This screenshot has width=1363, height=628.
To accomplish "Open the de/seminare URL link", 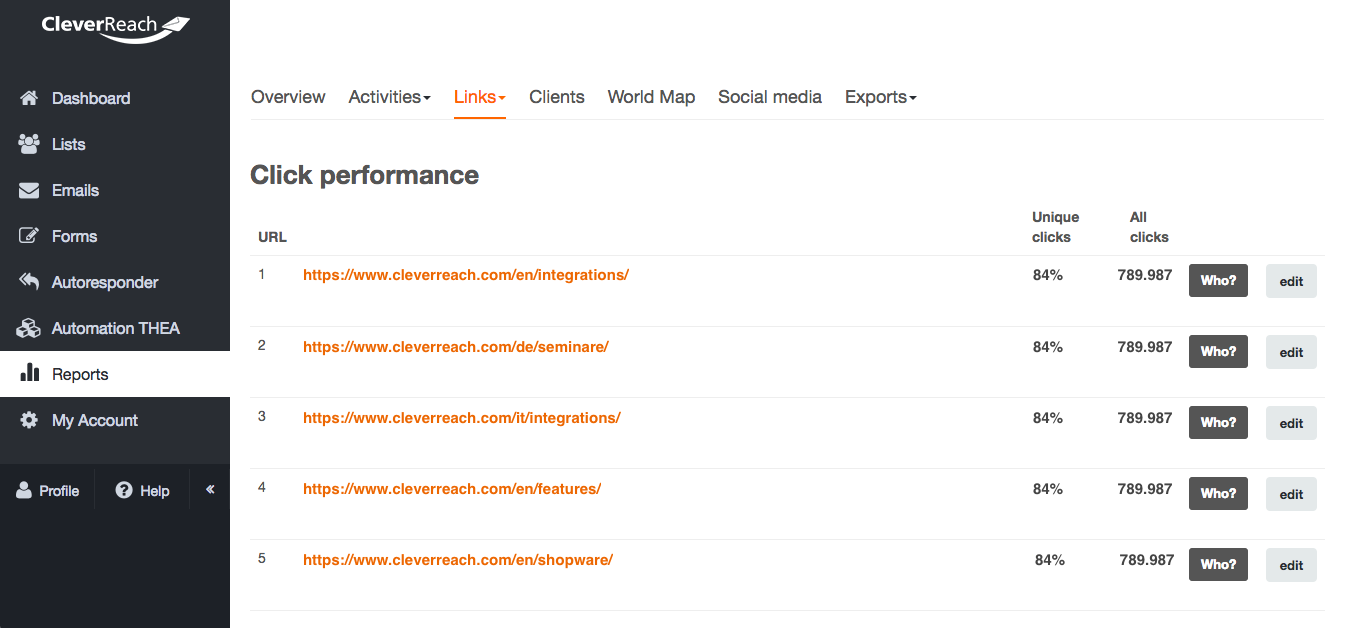I will pyautogui.click(x=456, y=347).
